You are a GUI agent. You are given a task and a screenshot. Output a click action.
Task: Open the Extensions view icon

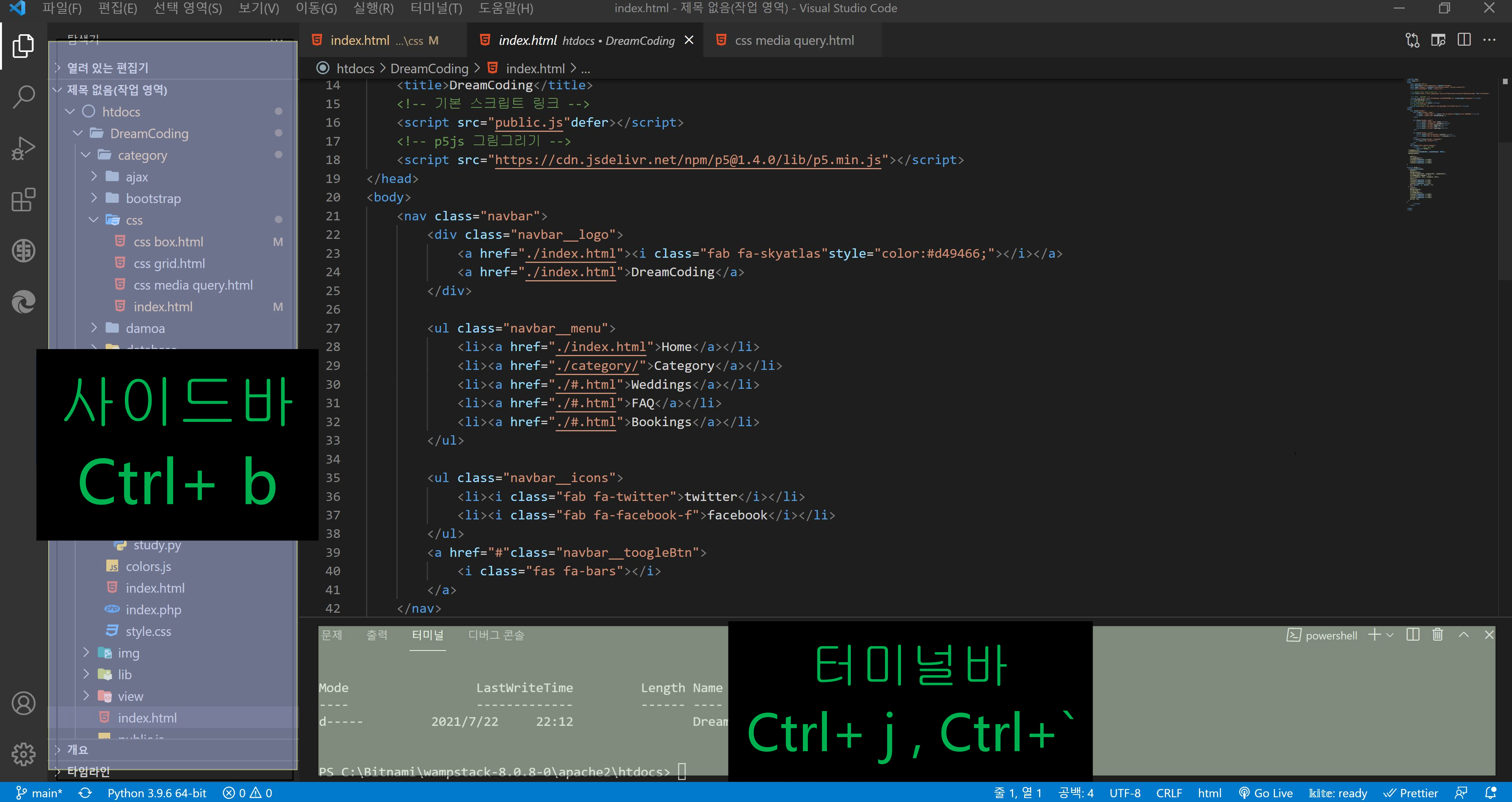[24, 200]
